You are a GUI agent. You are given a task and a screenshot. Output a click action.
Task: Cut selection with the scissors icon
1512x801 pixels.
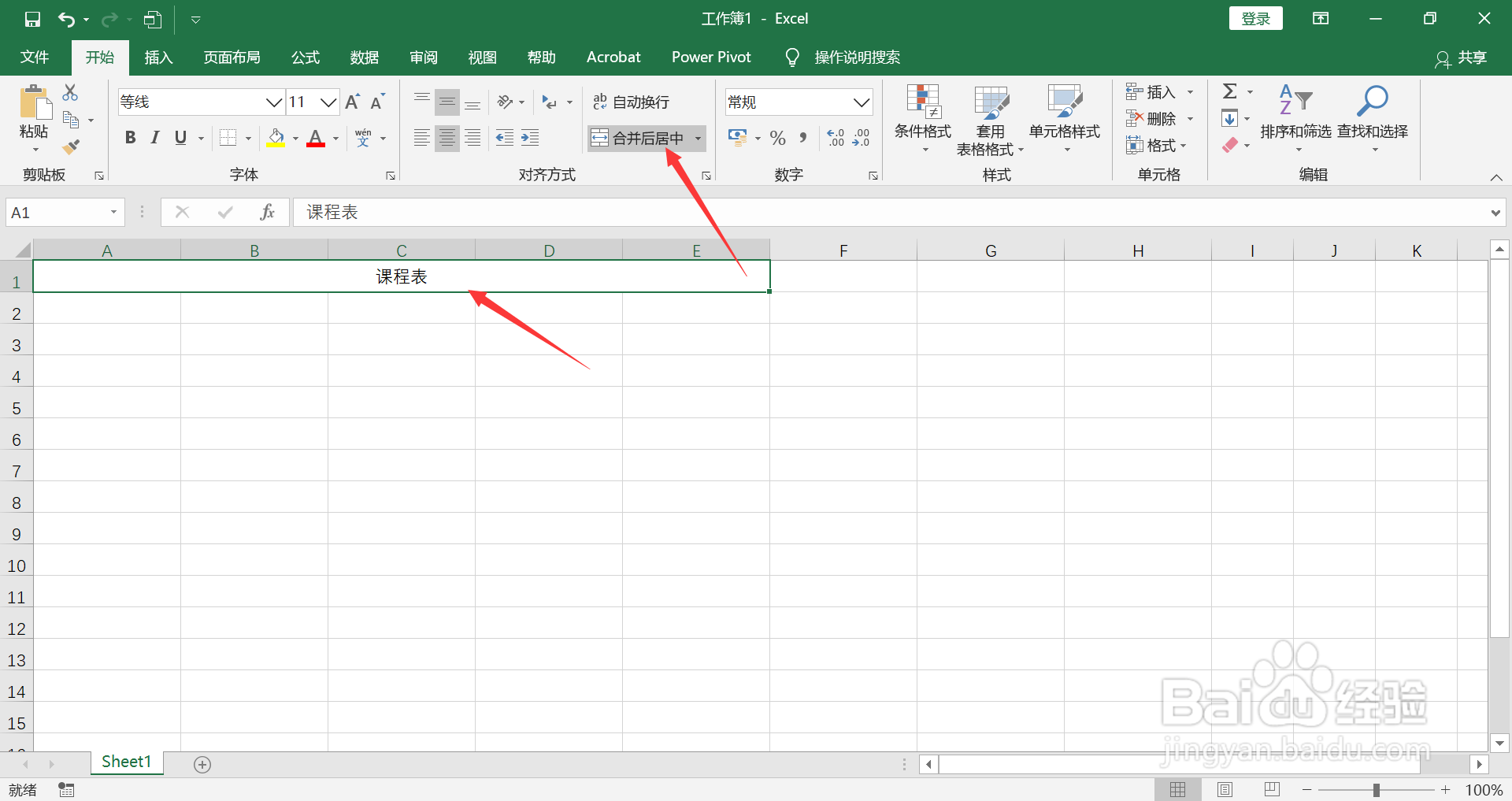pyautogui.click(x=70, y=93)
